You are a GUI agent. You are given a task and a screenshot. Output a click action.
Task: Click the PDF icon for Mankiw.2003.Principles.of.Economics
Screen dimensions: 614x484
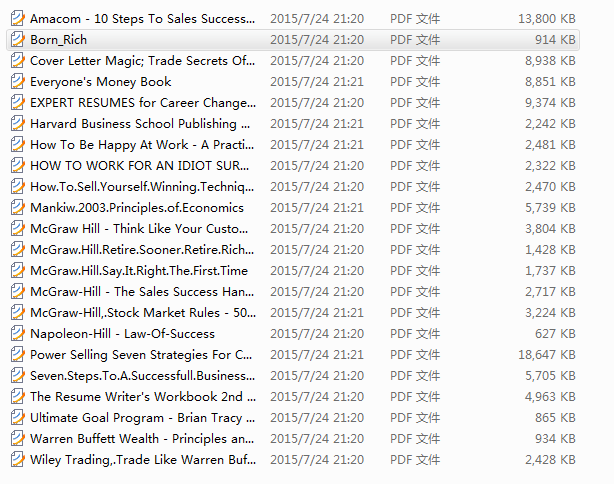[17, 208]
